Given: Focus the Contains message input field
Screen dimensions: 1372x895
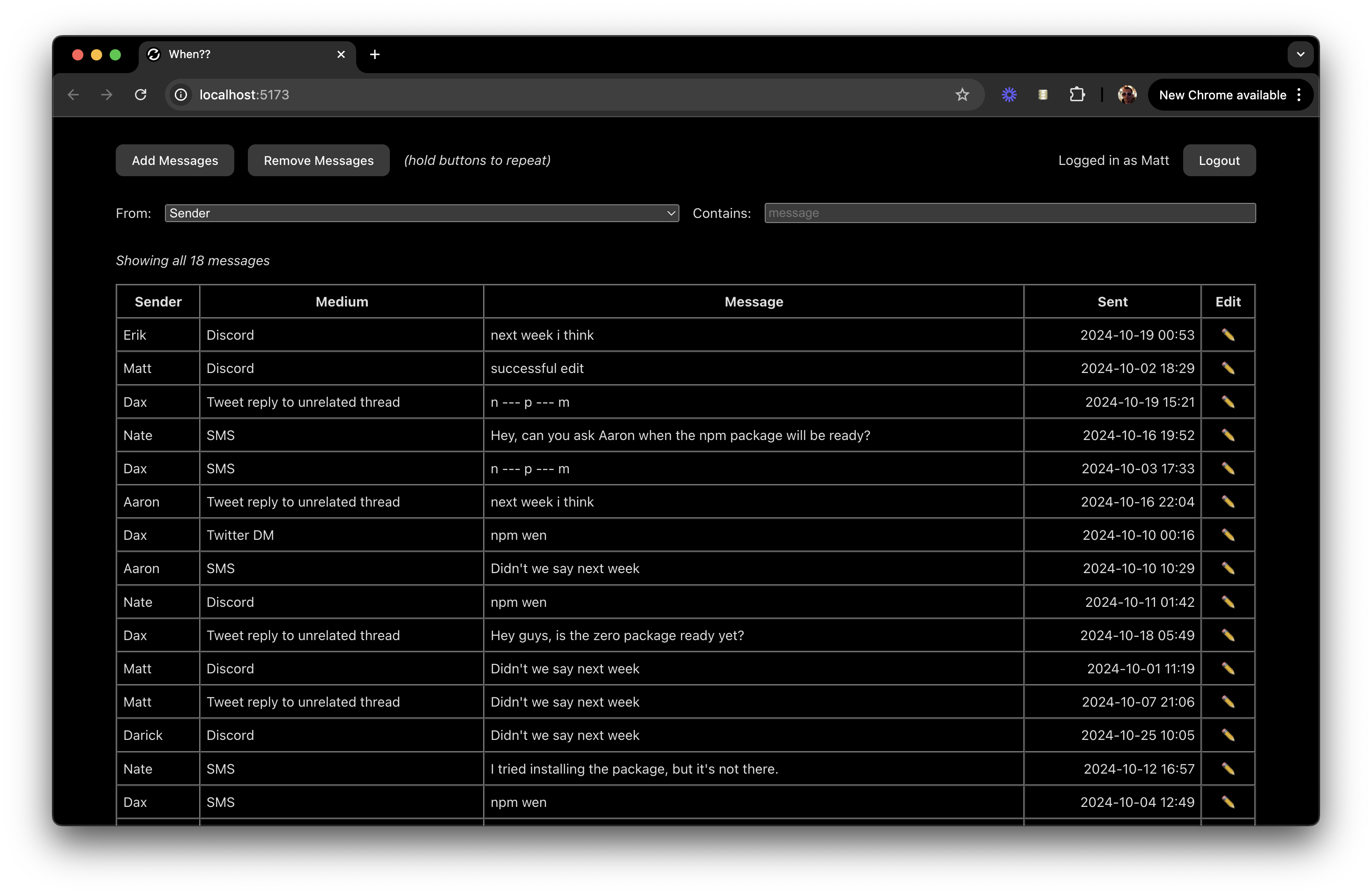Looking at the screenshot, I should pyautogui.click(x=1009, y=213).
